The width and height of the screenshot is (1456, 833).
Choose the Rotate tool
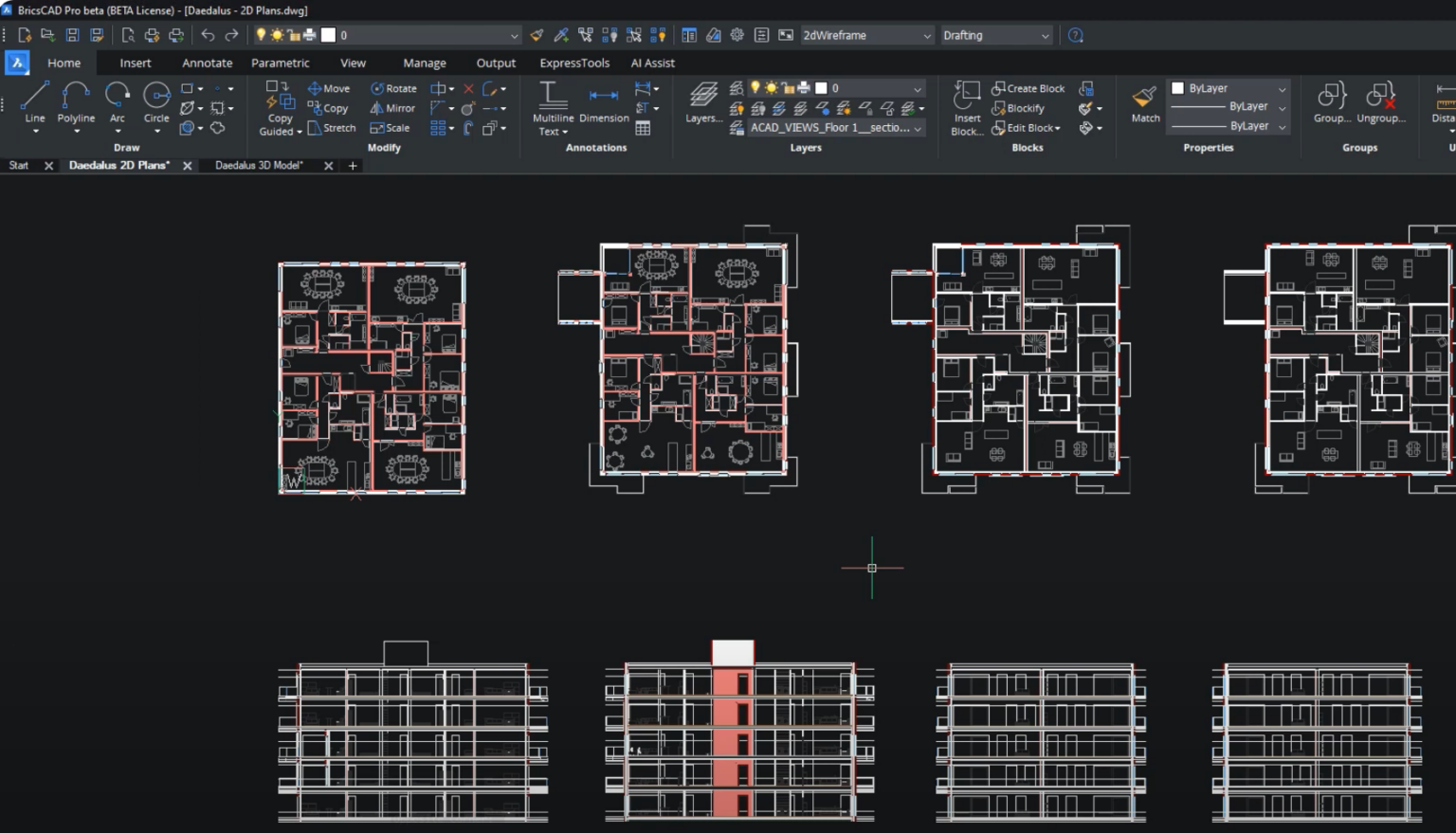[x=393, y=88]
